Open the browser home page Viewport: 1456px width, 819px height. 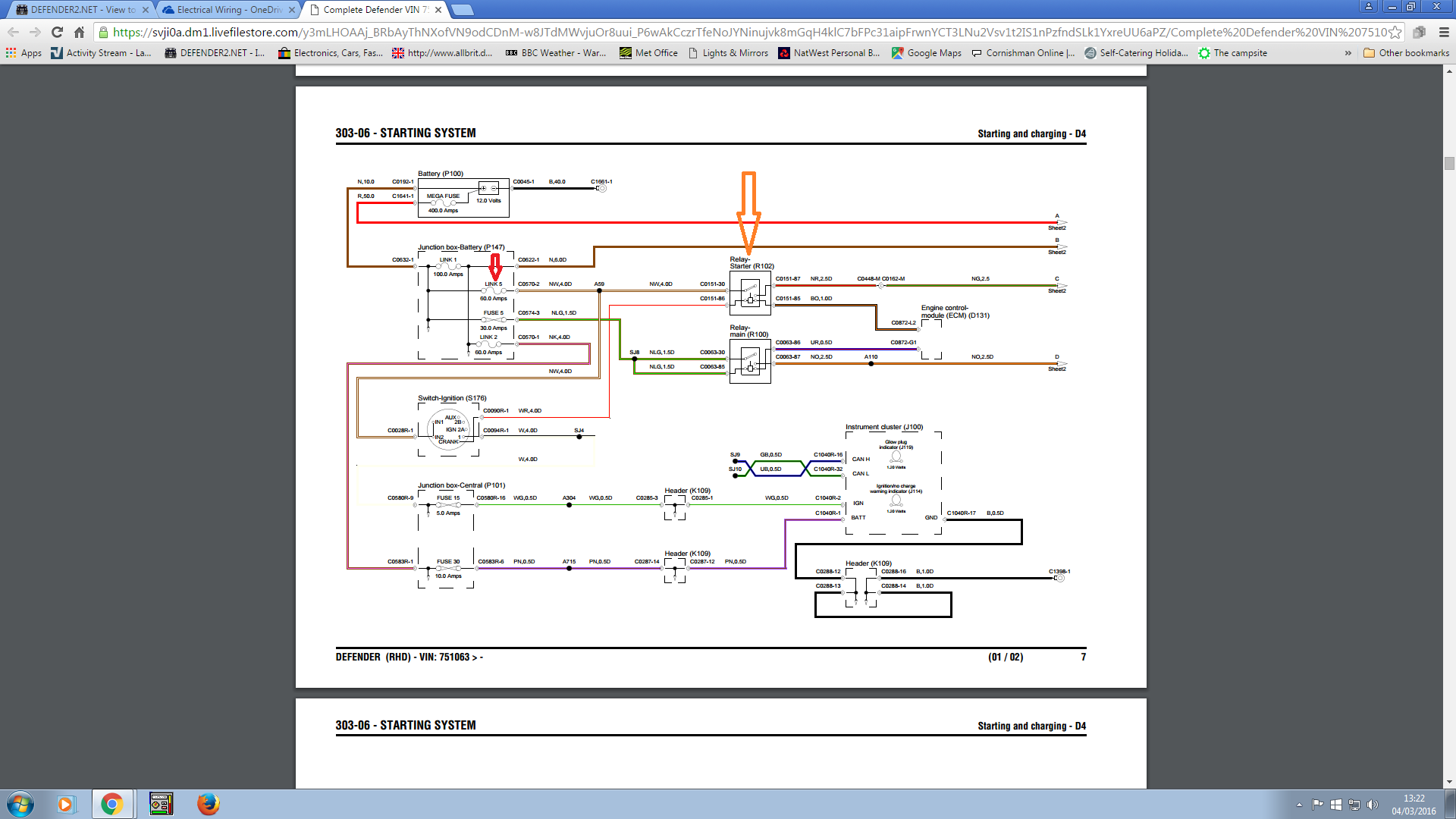79,33
